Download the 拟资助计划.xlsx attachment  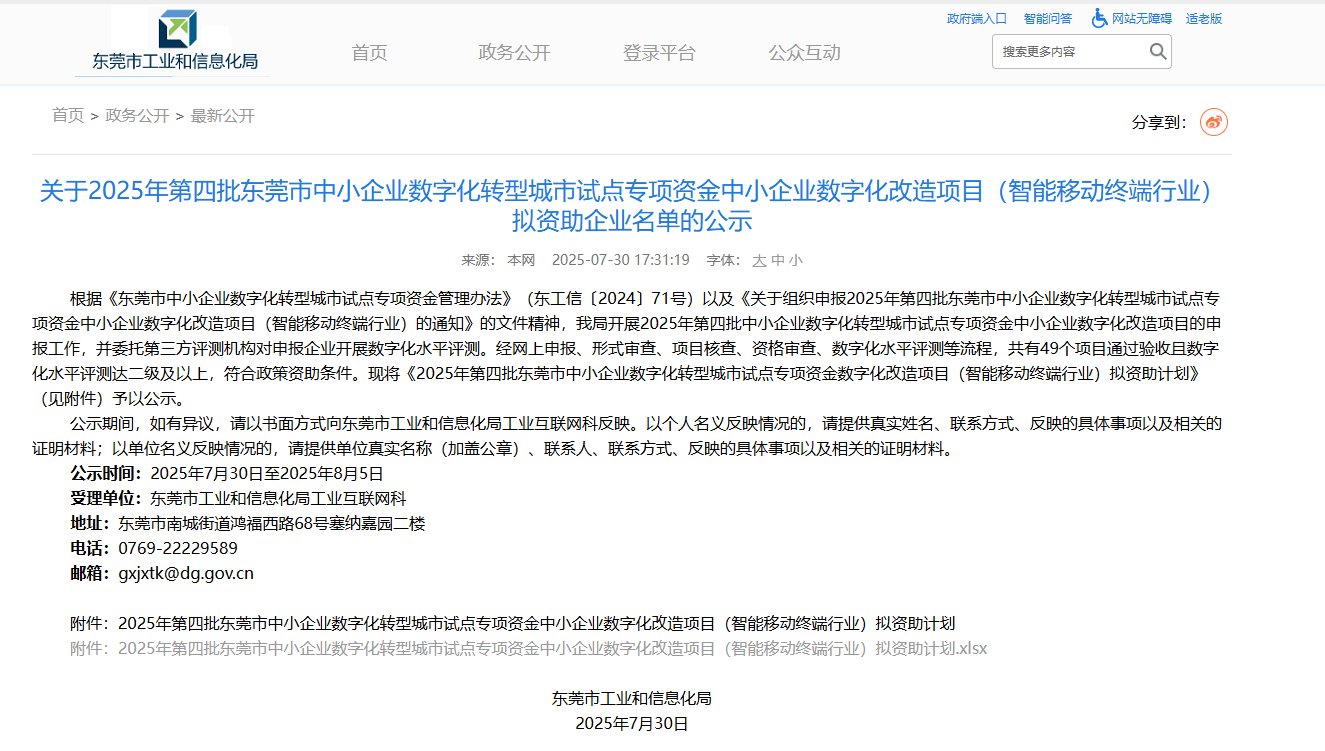coord(552,648)
